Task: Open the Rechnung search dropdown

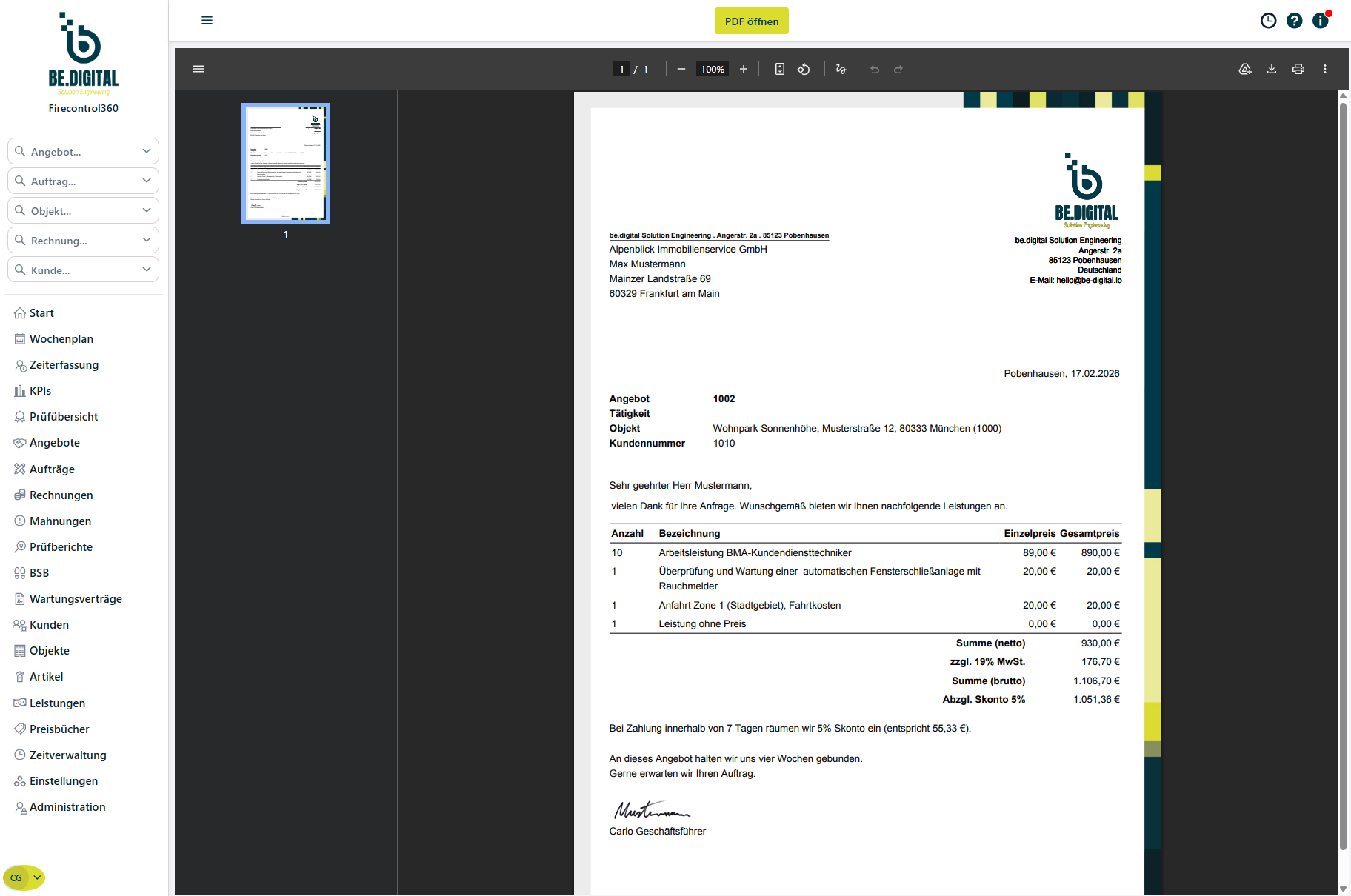Action: [84, 240]
